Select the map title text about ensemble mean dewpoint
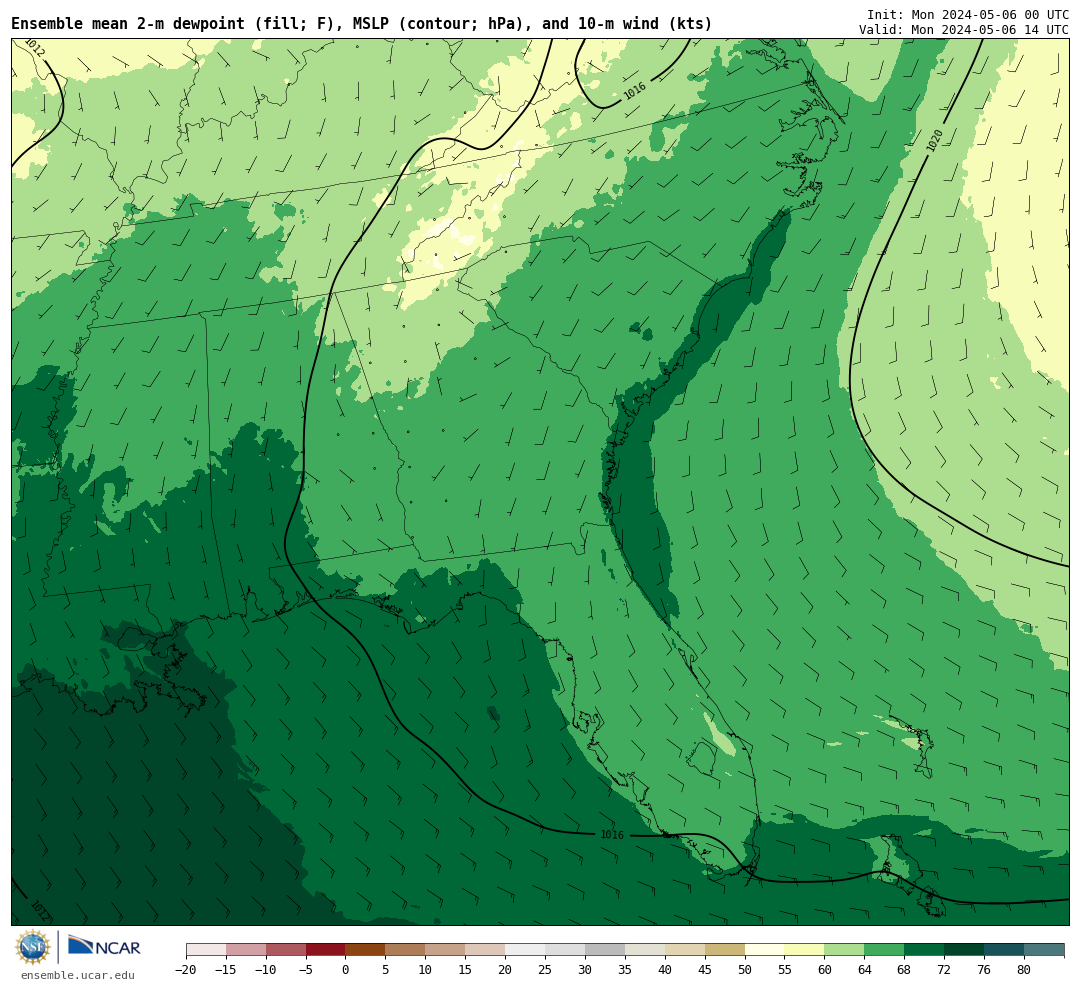This screenshot has height=988, width=1080. [362, 24]
